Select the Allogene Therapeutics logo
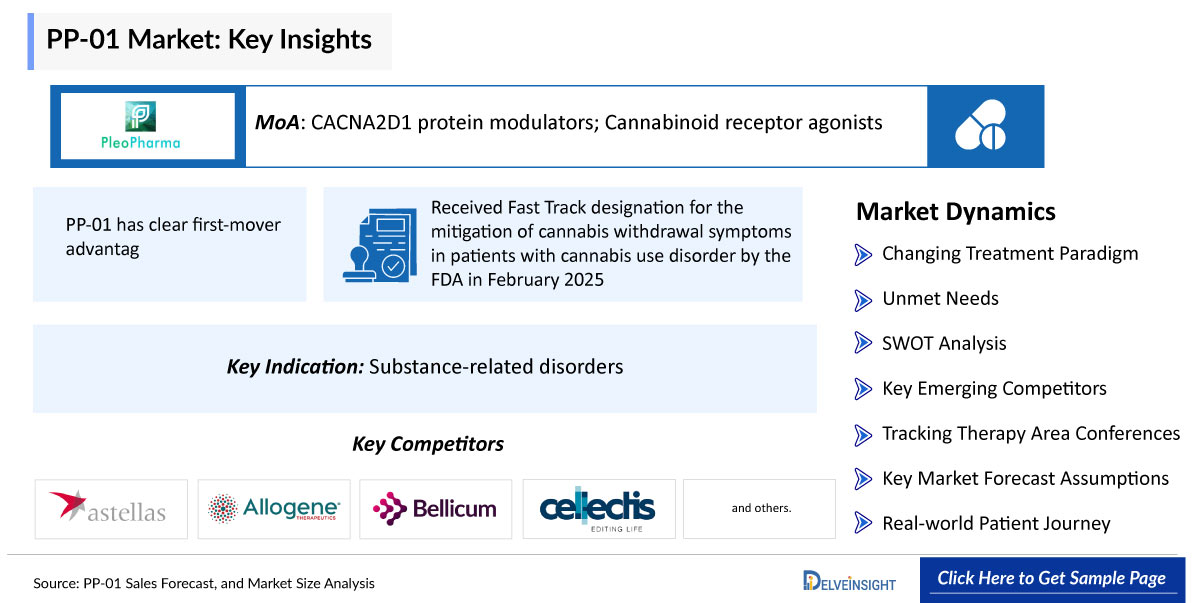Screen dimensions: 1200x603 click(273, 509)
